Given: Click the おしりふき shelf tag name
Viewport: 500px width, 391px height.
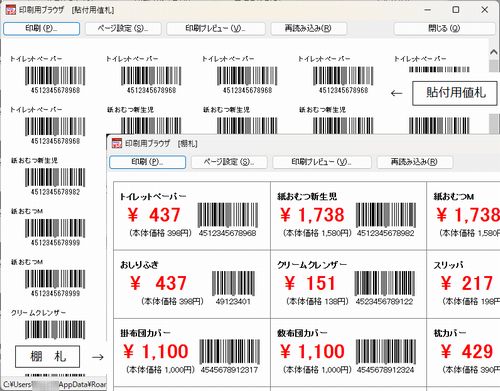Looking at the screenshot, I should point(139,265).
